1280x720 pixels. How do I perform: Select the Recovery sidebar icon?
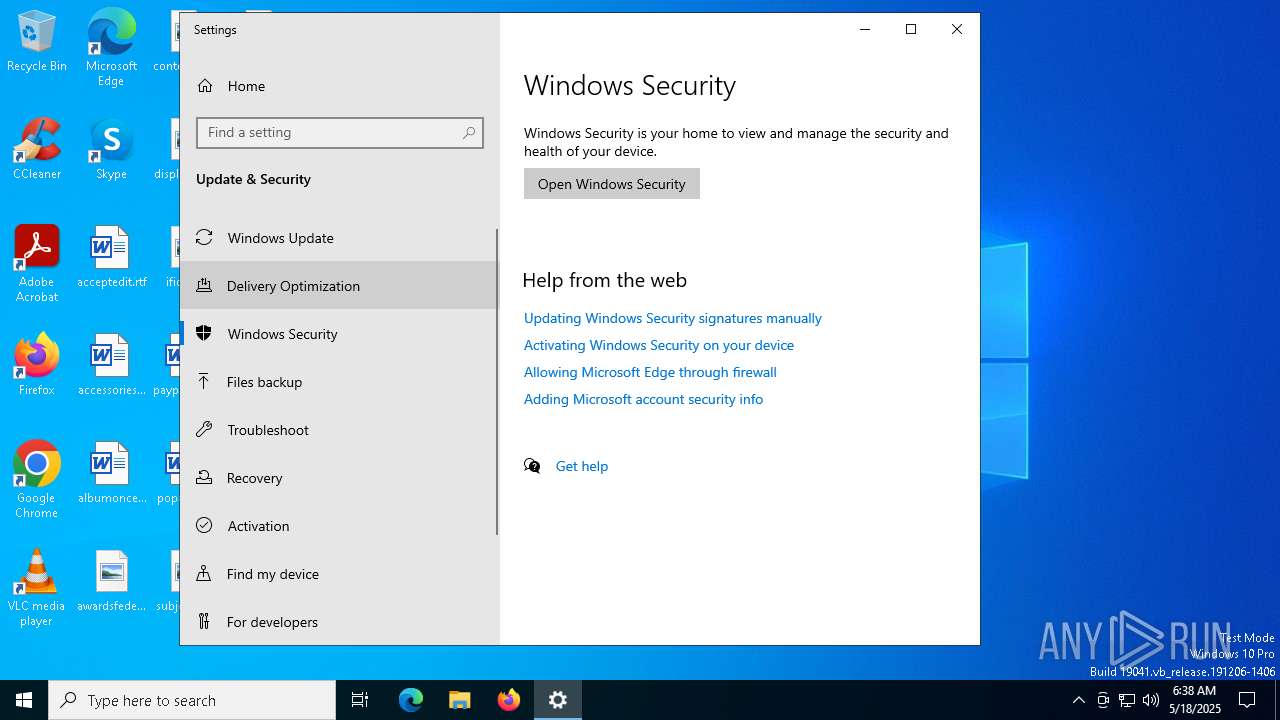click(x=204, y=477)
